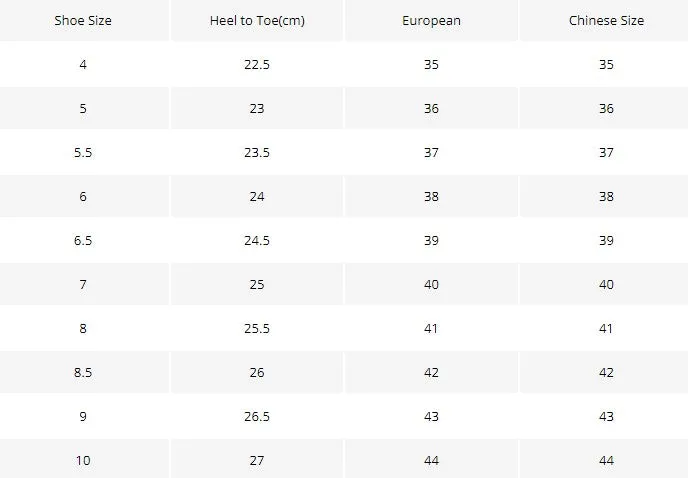
Task: Click shoe size 10 cell
Action: point(83,460)
